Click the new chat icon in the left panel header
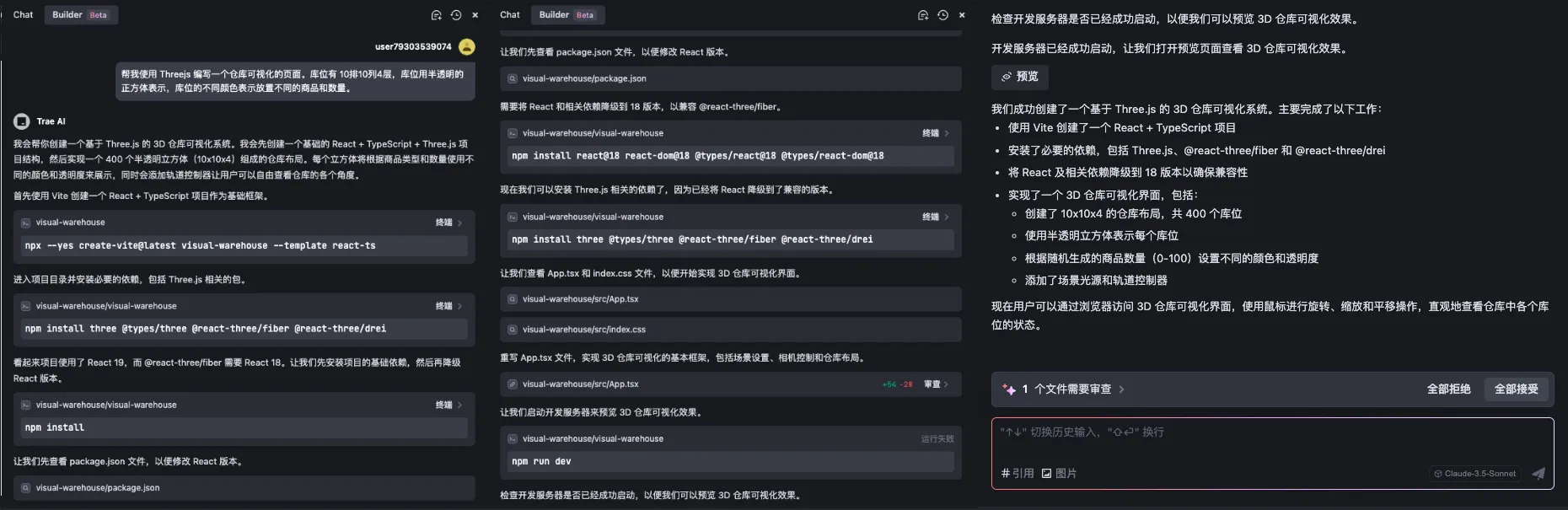This screenshot has height=510, width=1568. 436,15
